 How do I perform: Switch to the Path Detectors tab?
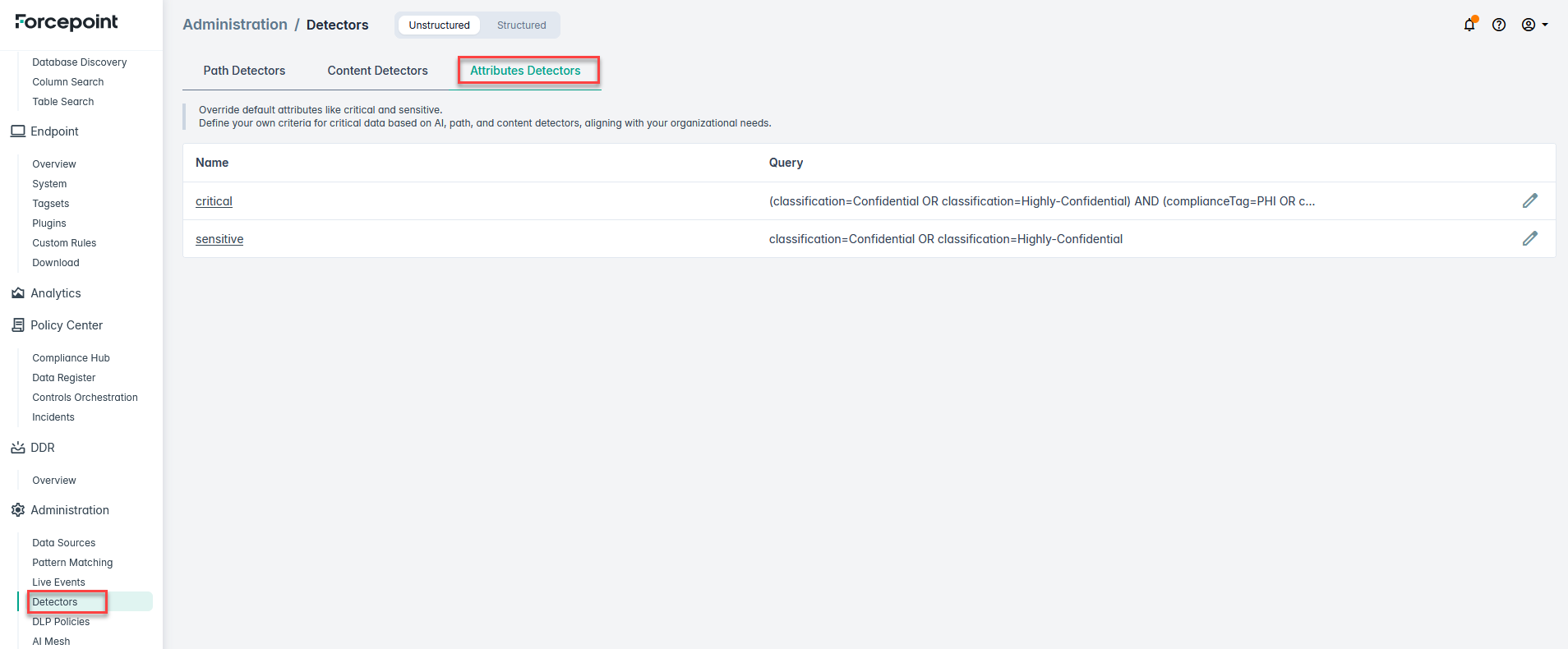tap(244, 71)
